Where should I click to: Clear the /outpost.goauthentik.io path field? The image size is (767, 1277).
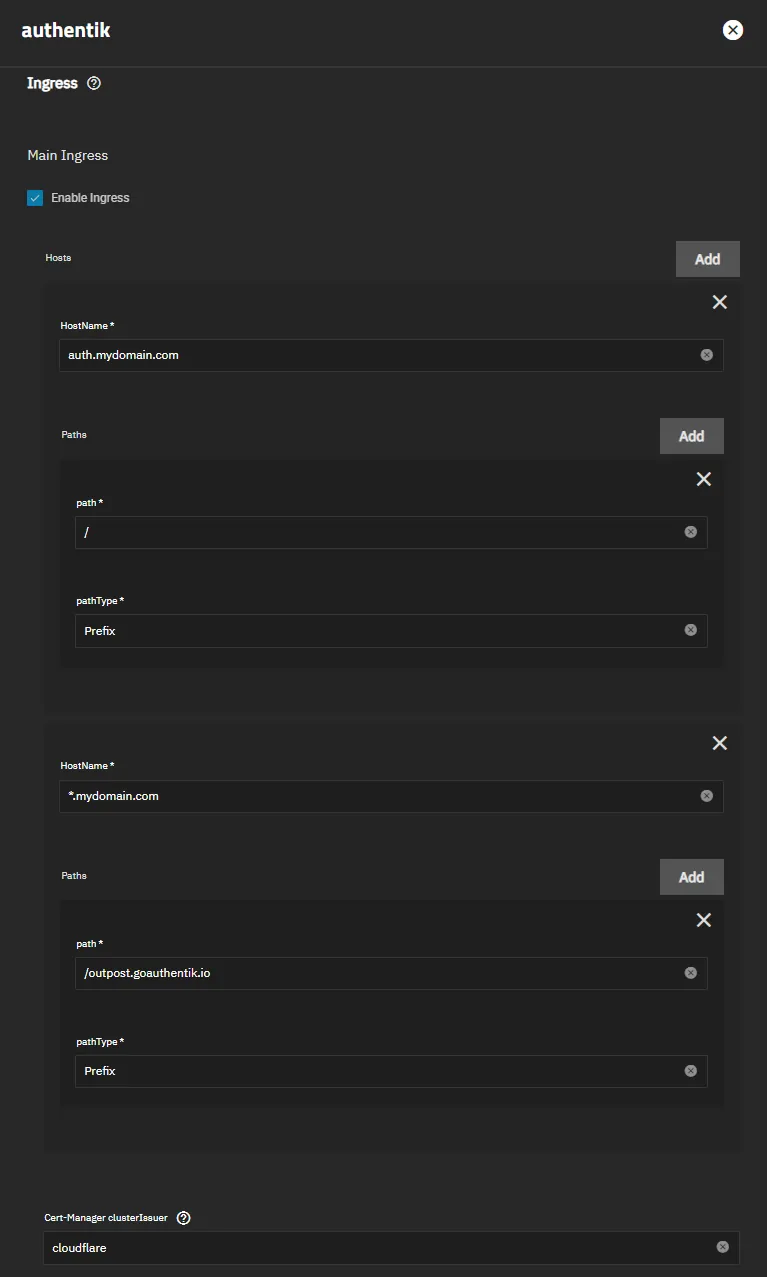point(691,973)
